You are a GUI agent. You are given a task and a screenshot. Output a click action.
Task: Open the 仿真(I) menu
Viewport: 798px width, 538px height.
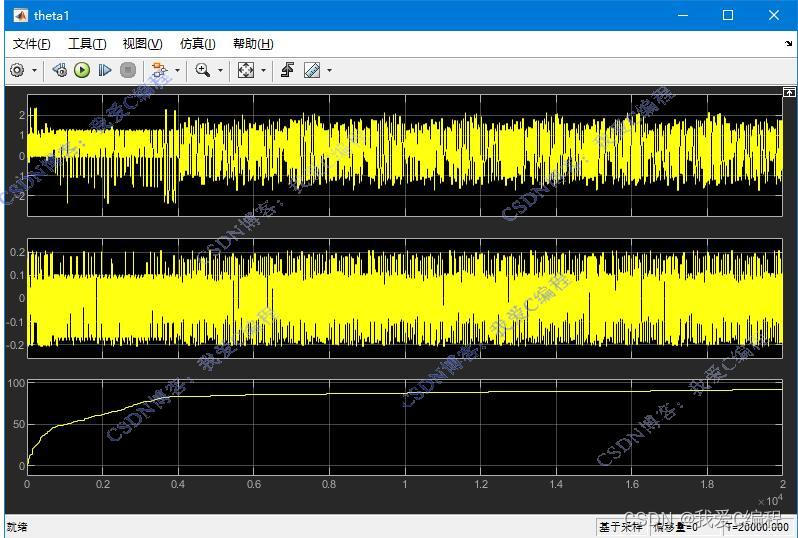coord(197,44)
